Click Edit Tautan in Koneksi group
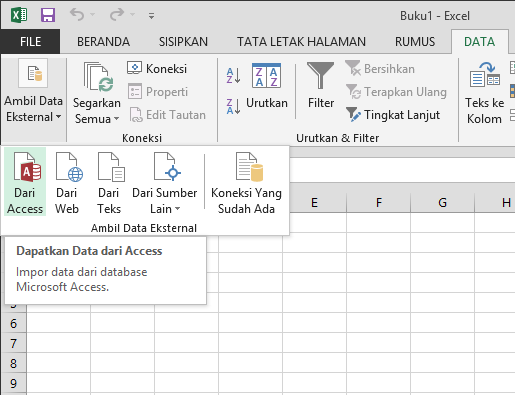The image size is (515, 395). (167, 115)
